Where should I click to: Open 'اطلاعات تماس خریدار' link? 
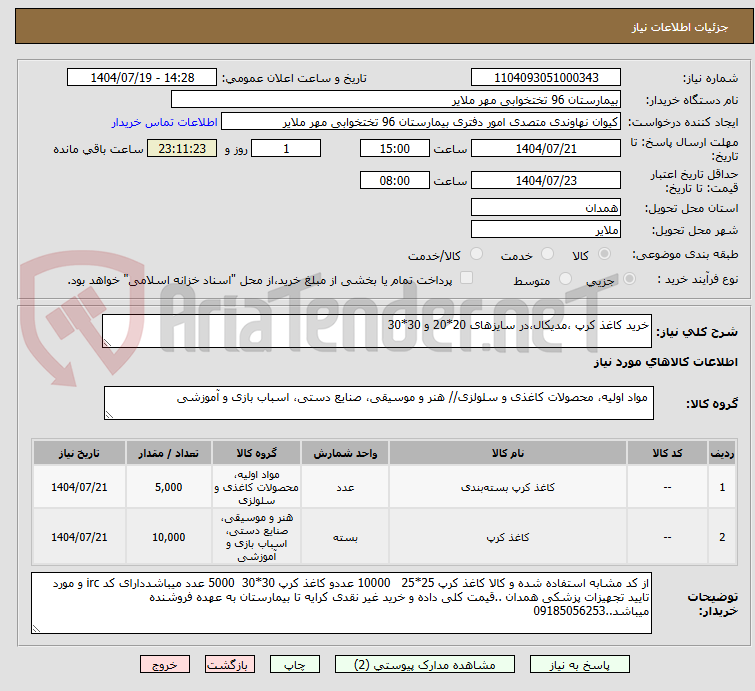coord(165,122)
